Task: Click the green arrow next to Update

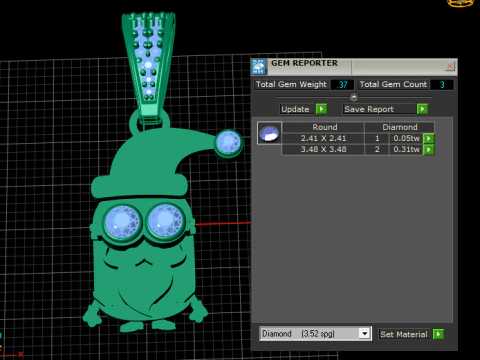Action: pyautogui.click(x=322, y=109)
